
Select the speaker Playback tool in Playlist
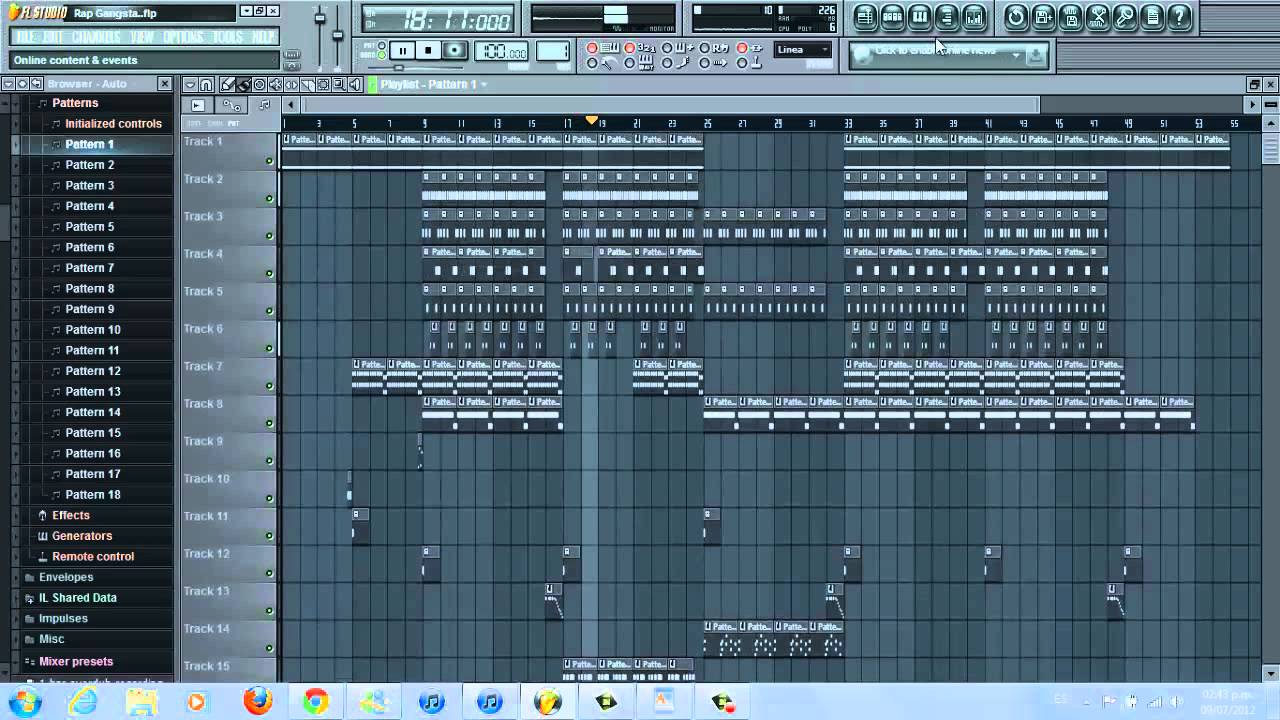pyautogui.click(x=355, y=85)
